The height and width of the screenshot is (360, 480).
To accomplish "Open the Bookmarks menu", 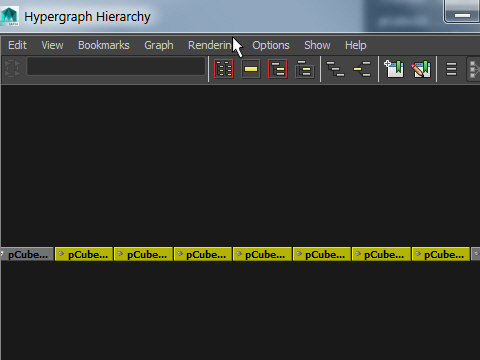I will (104, 45).
